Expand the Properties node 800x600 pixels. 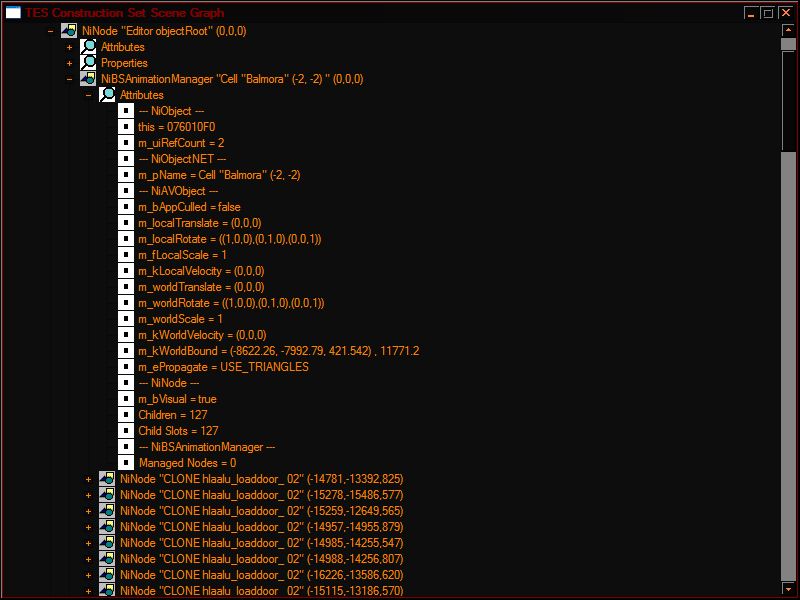(69, 63)
